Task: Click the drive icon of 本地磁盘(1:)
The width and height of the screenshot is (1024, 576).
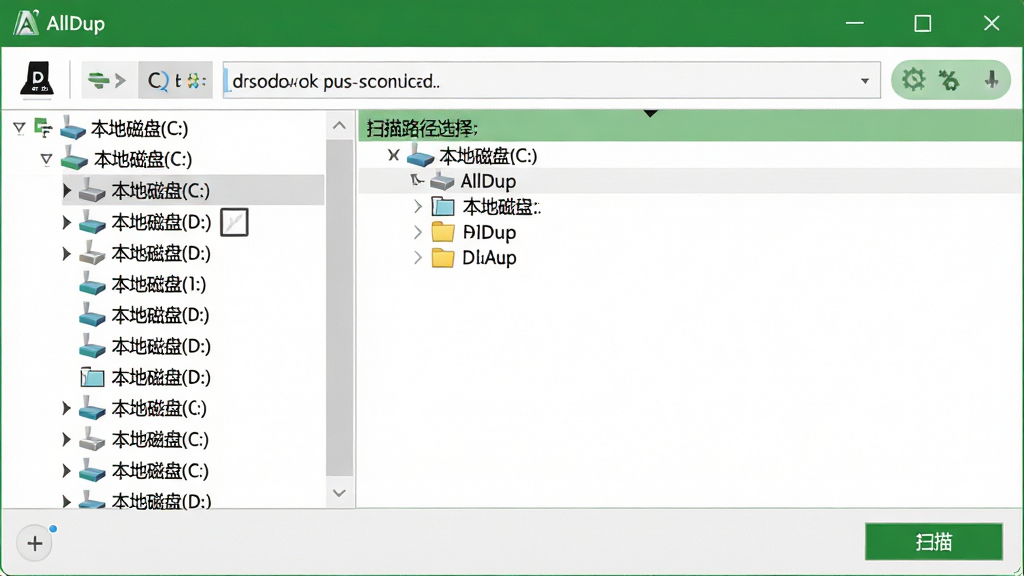Action: [92, 284]
